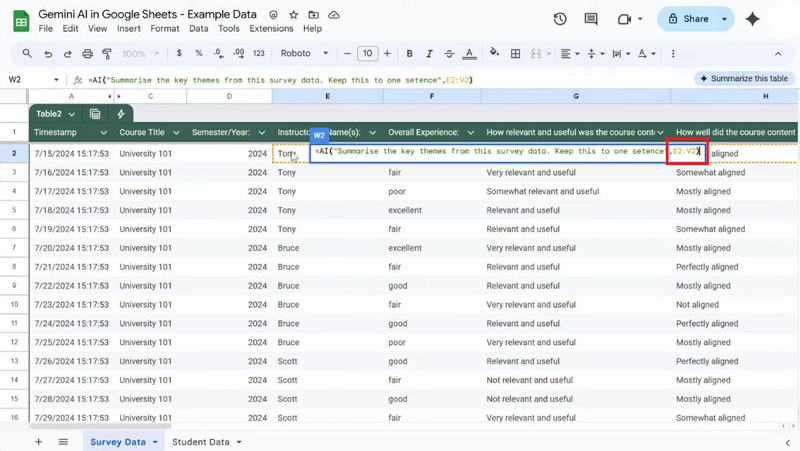The width and height of the screenshot is (800, 451).
Task: Click the font size input field
Action: click(367, 54)
